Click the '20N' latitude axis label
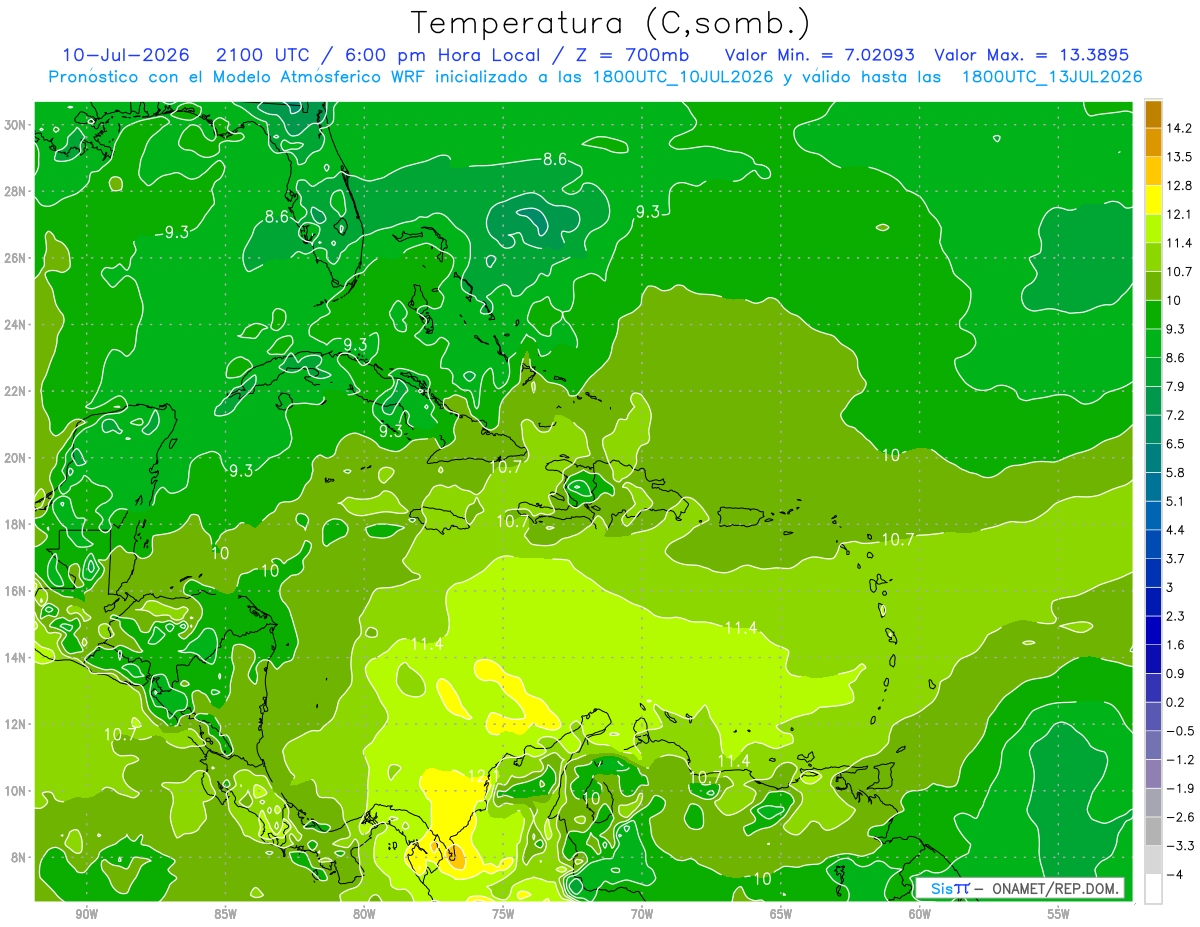The image size is (1200, 927). click(x=17, y=458)
